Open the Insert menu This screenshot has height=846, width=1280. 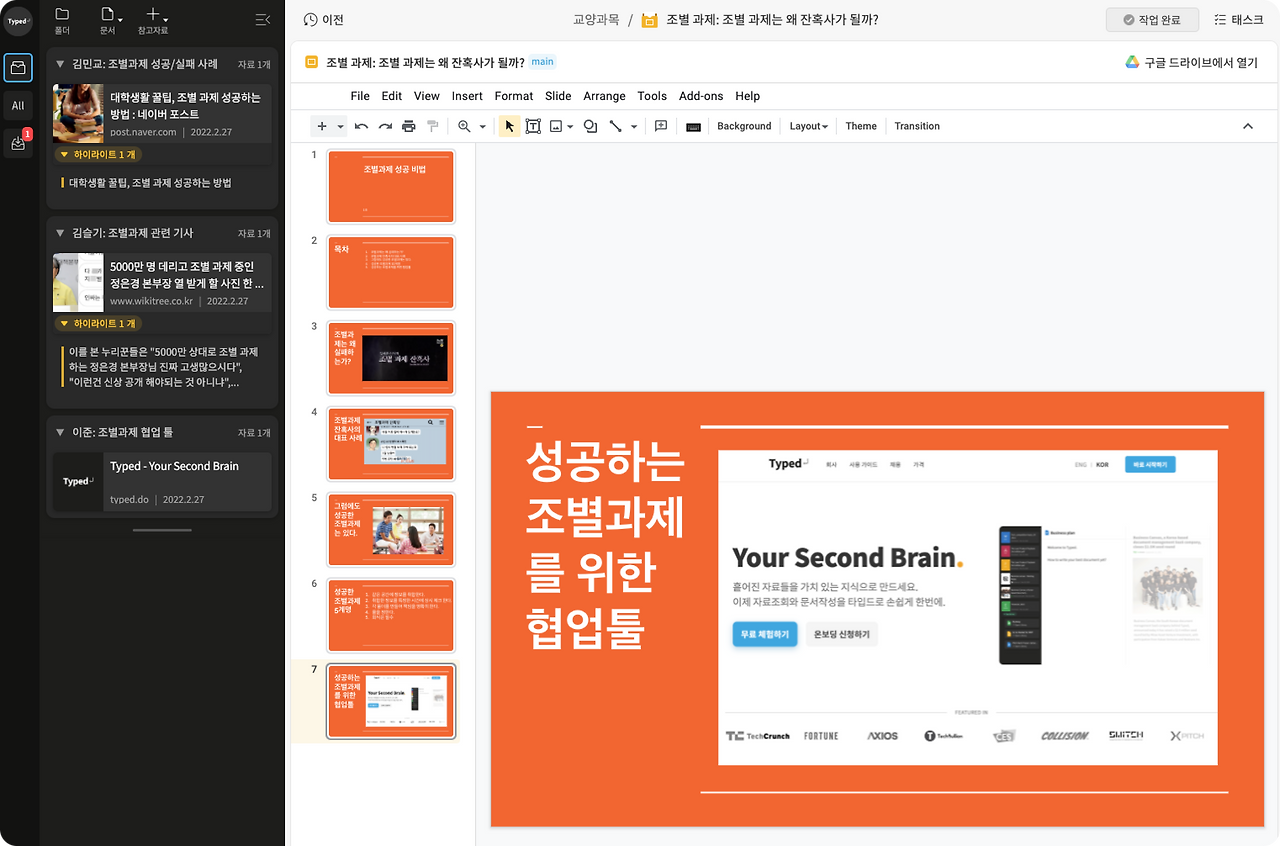click(x=467, y=96)
